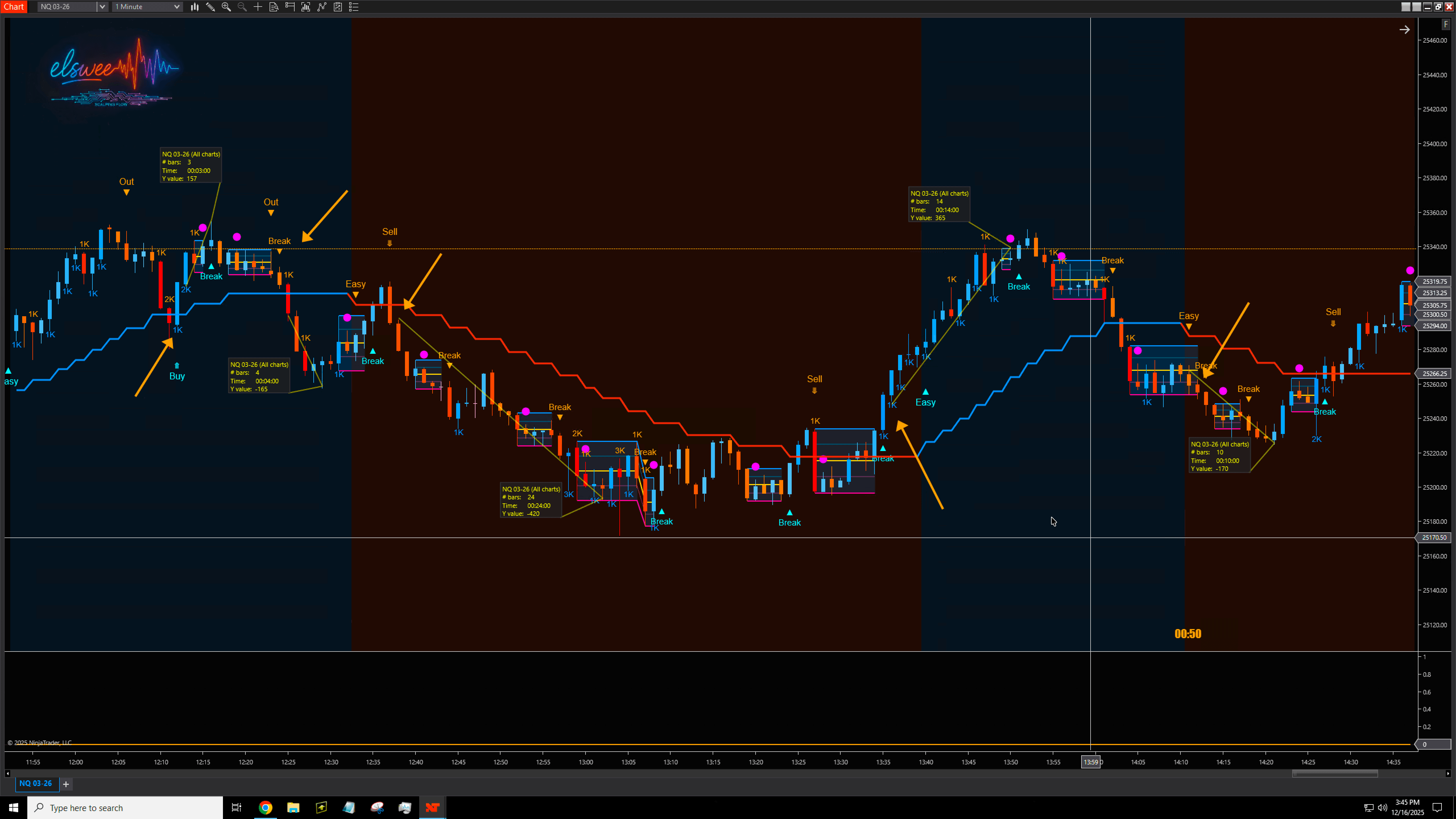This screenshot has width=1456, height=819.
Task: Select the crosshair cursor tool
Action: pos(258,7)
